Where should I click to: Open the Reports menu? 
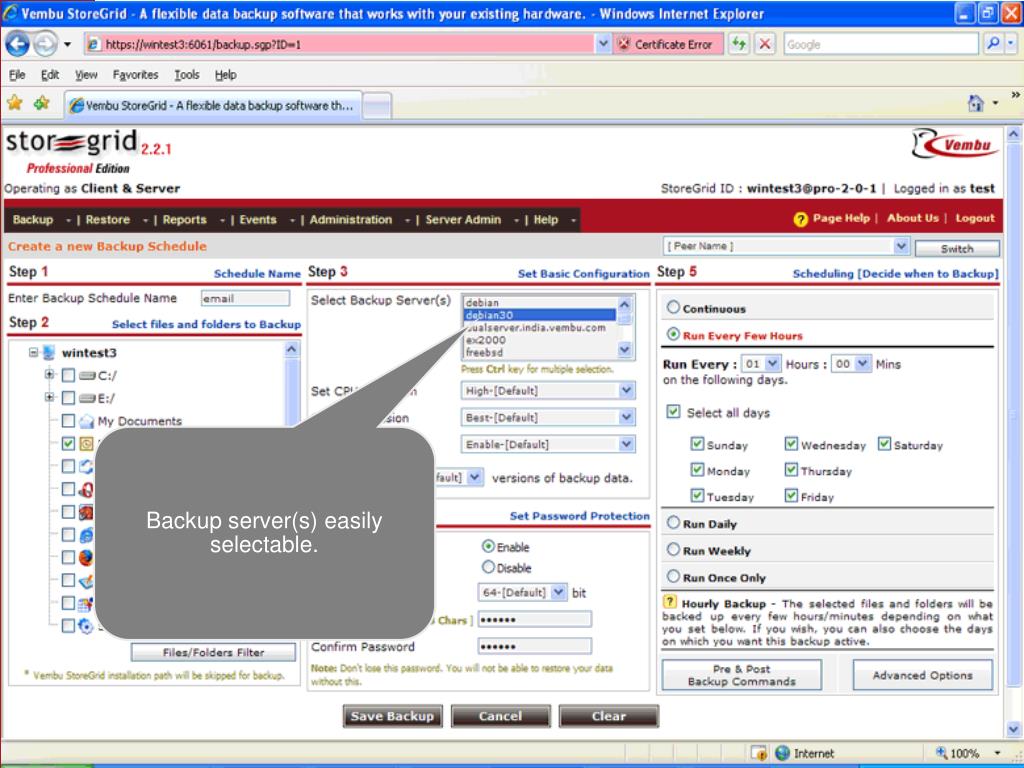click(x=184, y=219)
